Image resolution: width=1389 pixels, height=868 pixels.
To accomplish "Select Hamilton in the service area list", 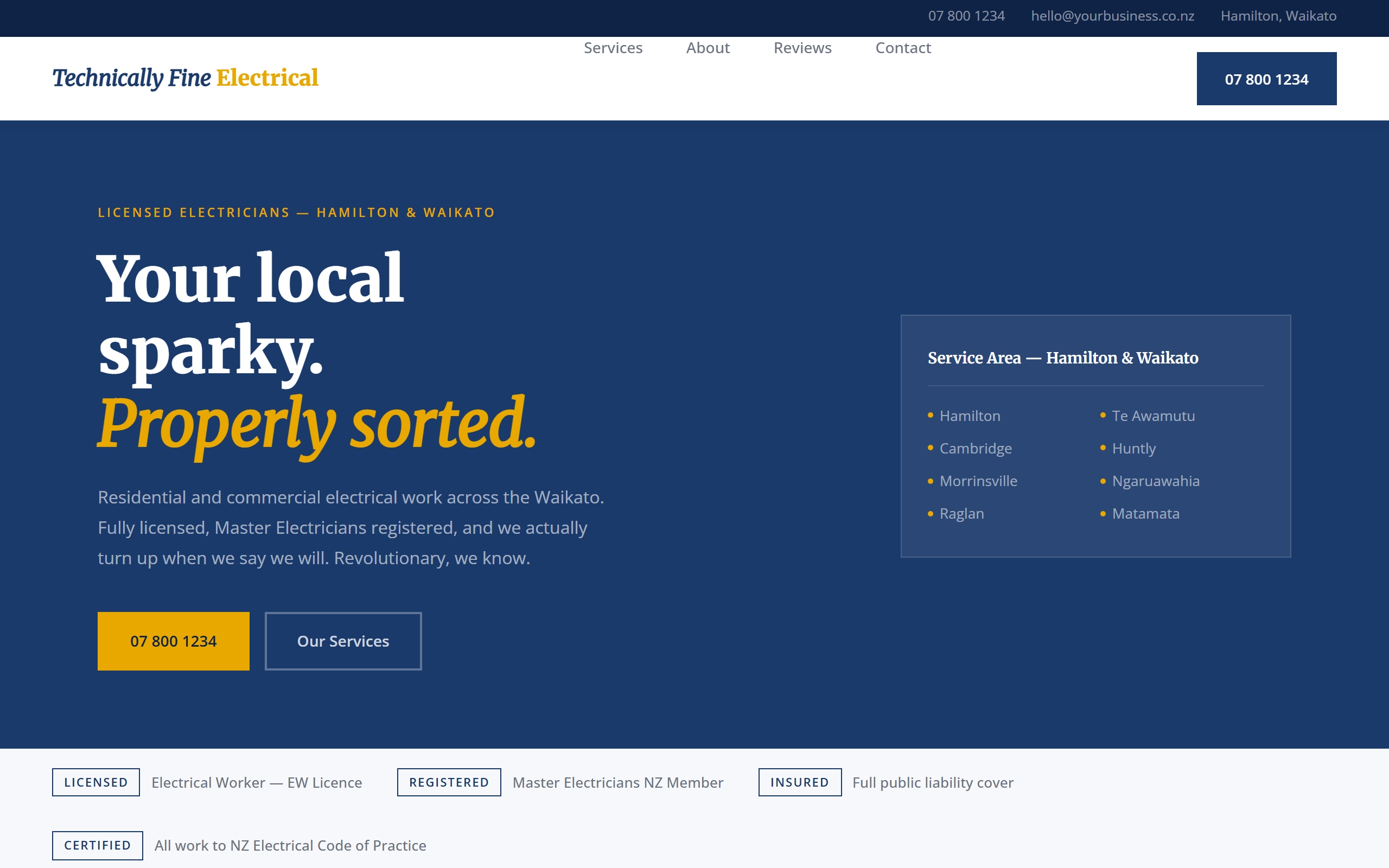I will pyautogui.click(x=969, y=416).
